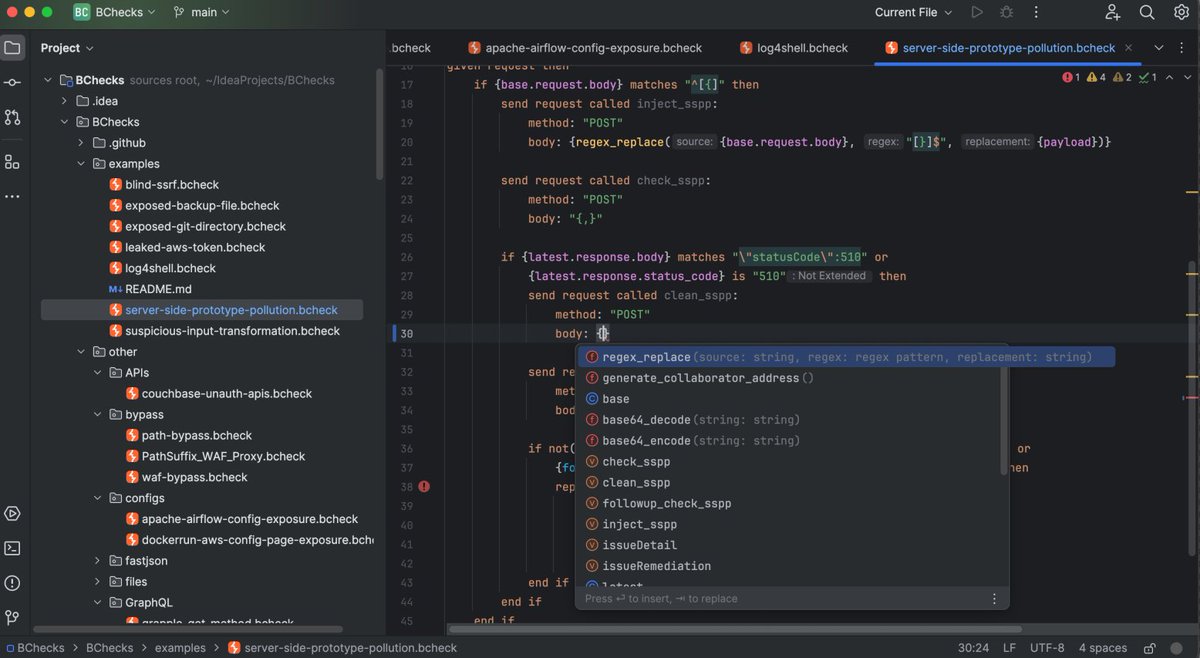Open the Terminal tool window icon
Image resolution: width=1200 pixels, height=658 pixels.
pyautogui.click(x=12, y=548)
